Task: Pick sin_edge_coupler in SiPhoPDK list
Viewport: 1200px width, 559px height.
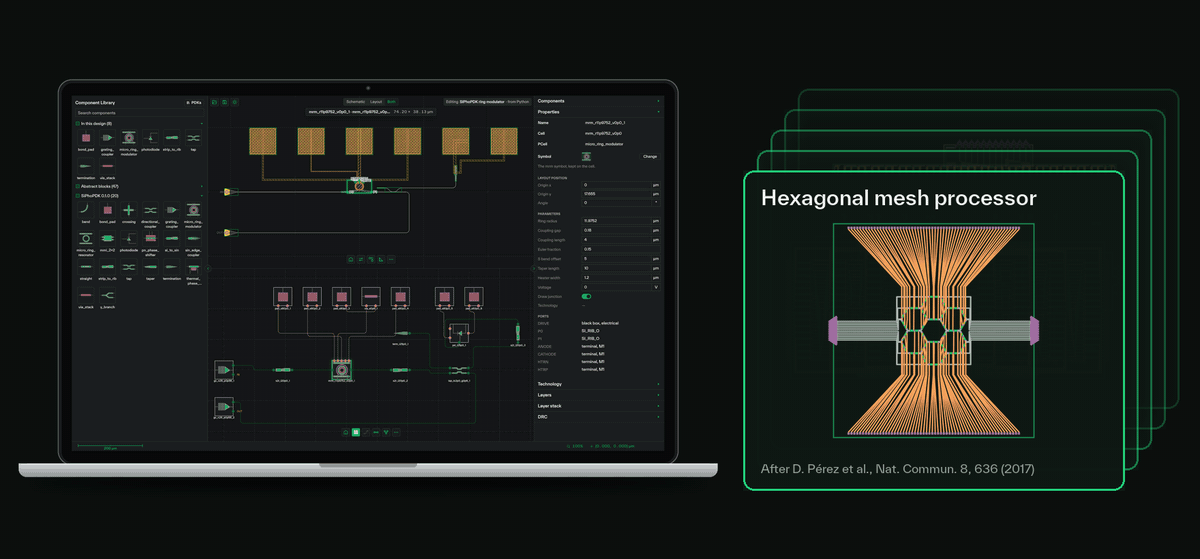Action: tap(193, 238)
